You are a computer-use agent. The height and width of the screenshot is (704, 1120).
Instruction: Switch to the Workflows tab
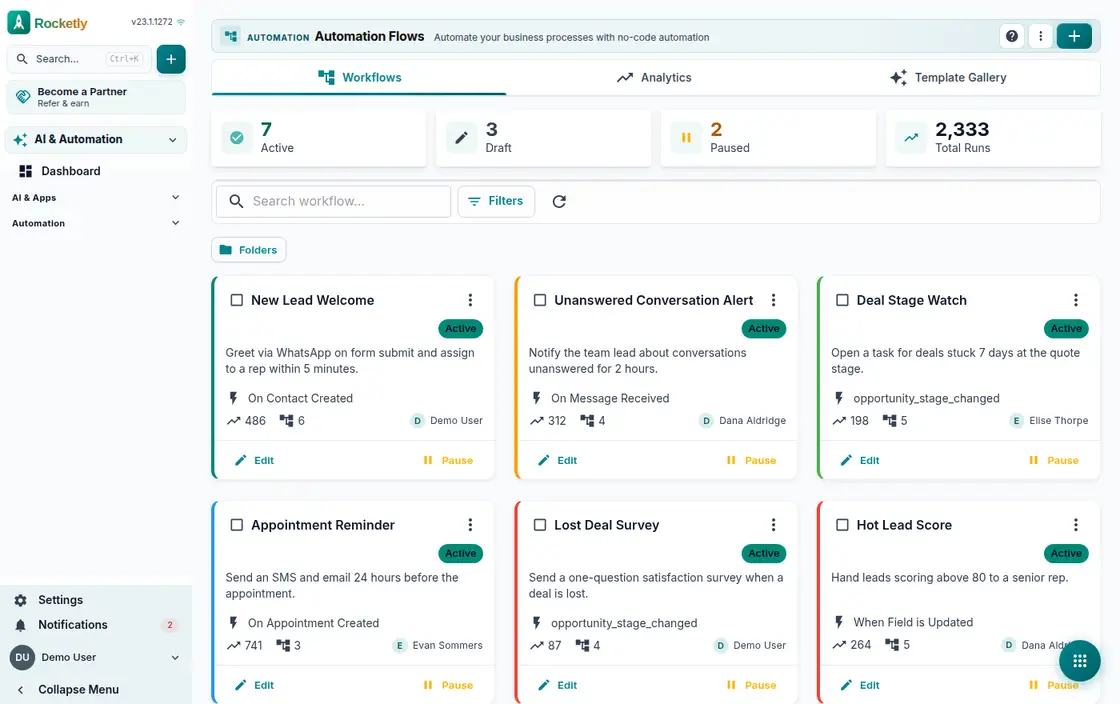pyautogui.click(x=359, y=78)
